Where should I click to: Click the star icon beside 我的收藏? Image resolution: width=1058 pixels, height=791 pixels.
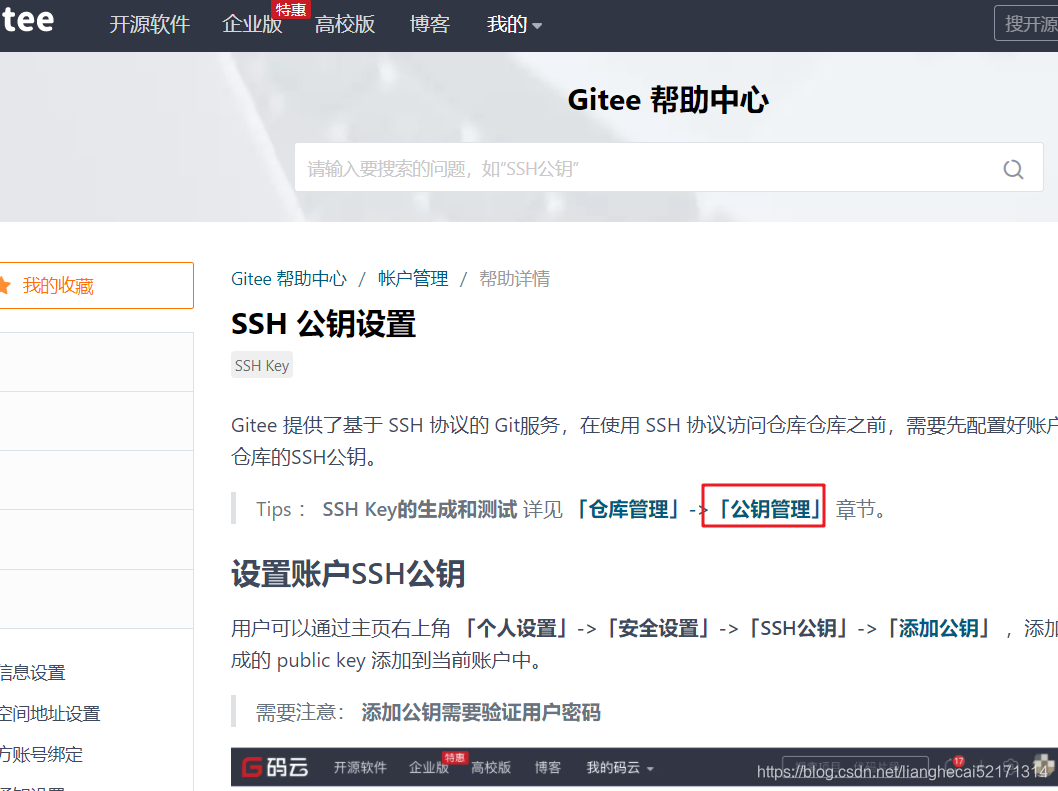pos(5,285)
